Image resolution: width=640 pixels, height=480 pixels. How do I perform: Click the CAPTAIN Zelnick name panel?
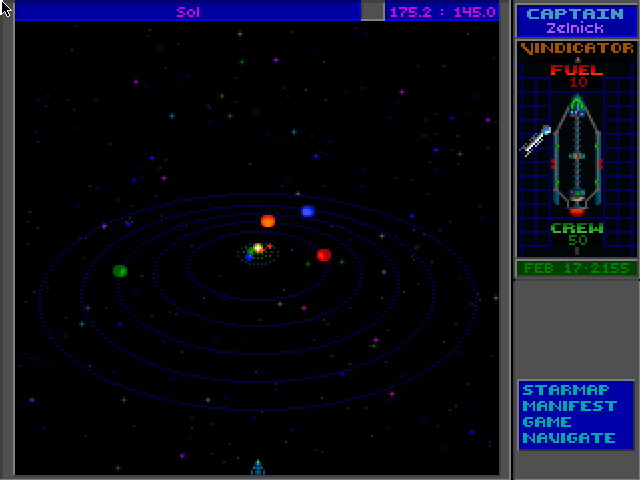576,21
